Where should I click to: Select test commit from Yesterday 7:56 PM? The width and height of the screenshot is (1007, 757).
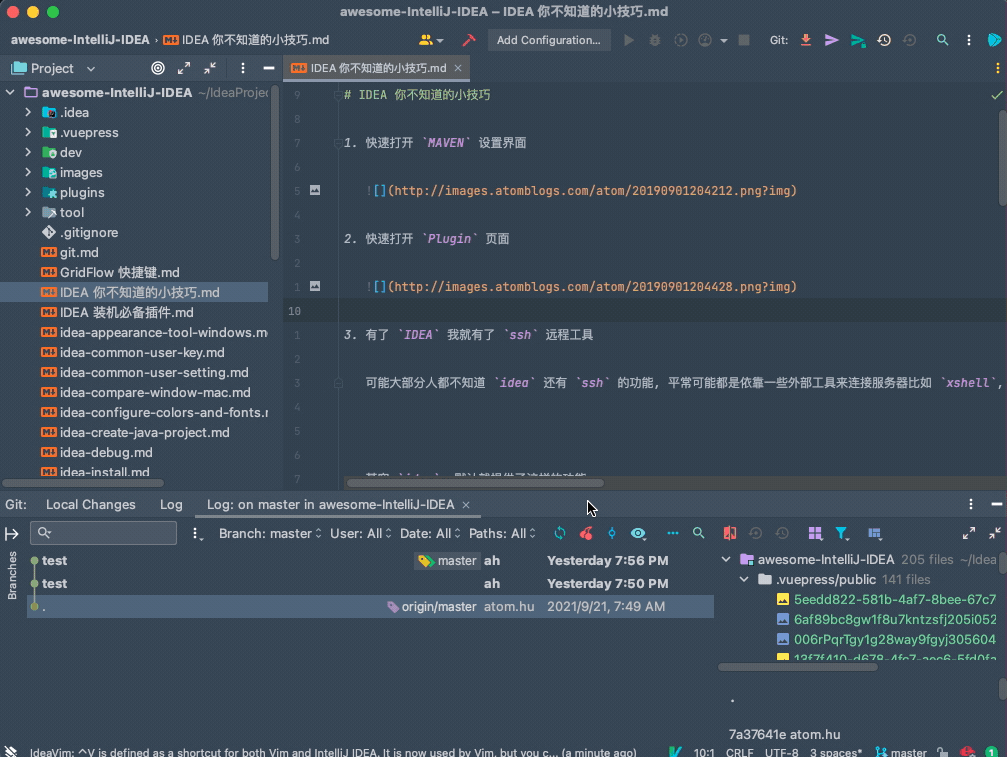[370, 561]
